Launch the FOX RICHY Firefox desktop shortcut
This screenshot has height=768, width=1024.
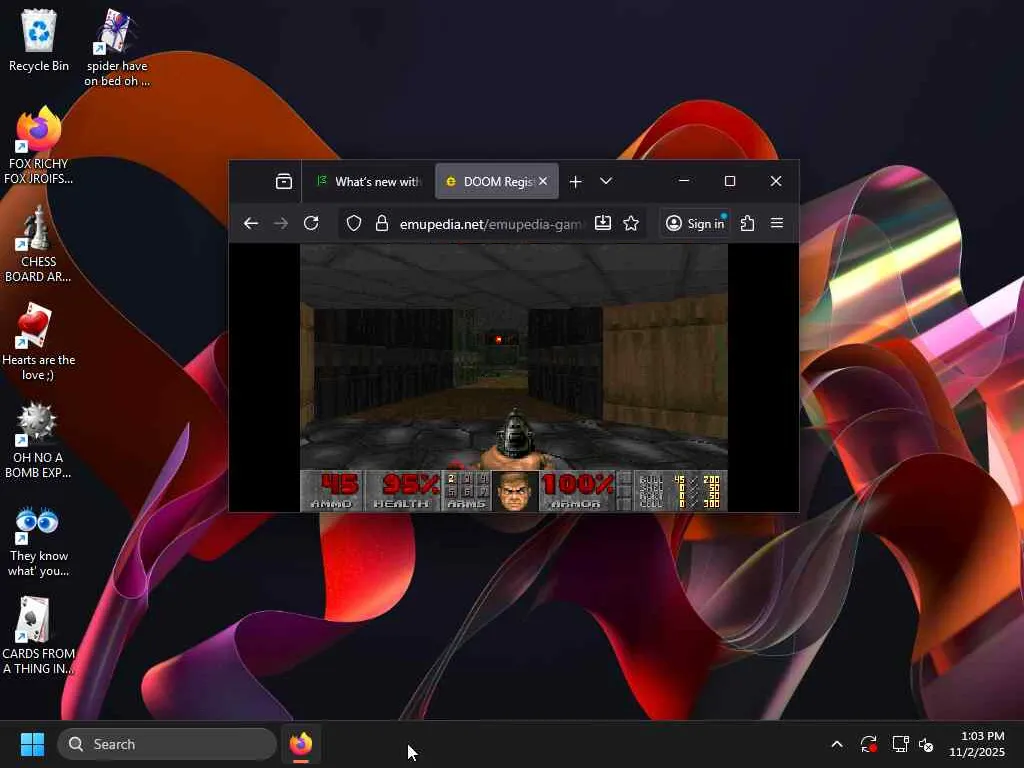tap(39, 146)
